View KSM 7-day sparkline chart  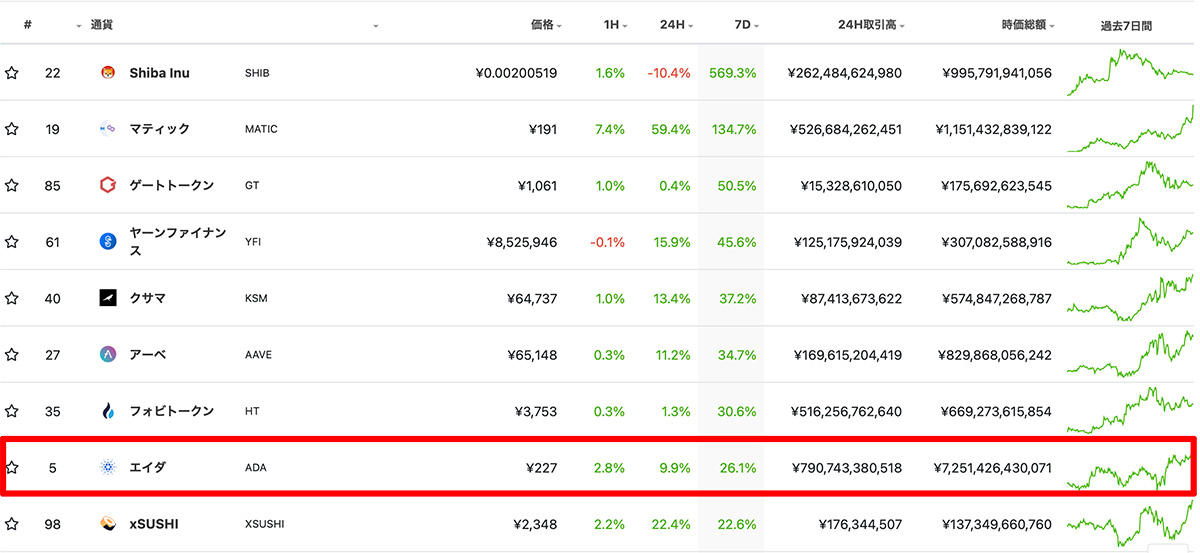1130,298
